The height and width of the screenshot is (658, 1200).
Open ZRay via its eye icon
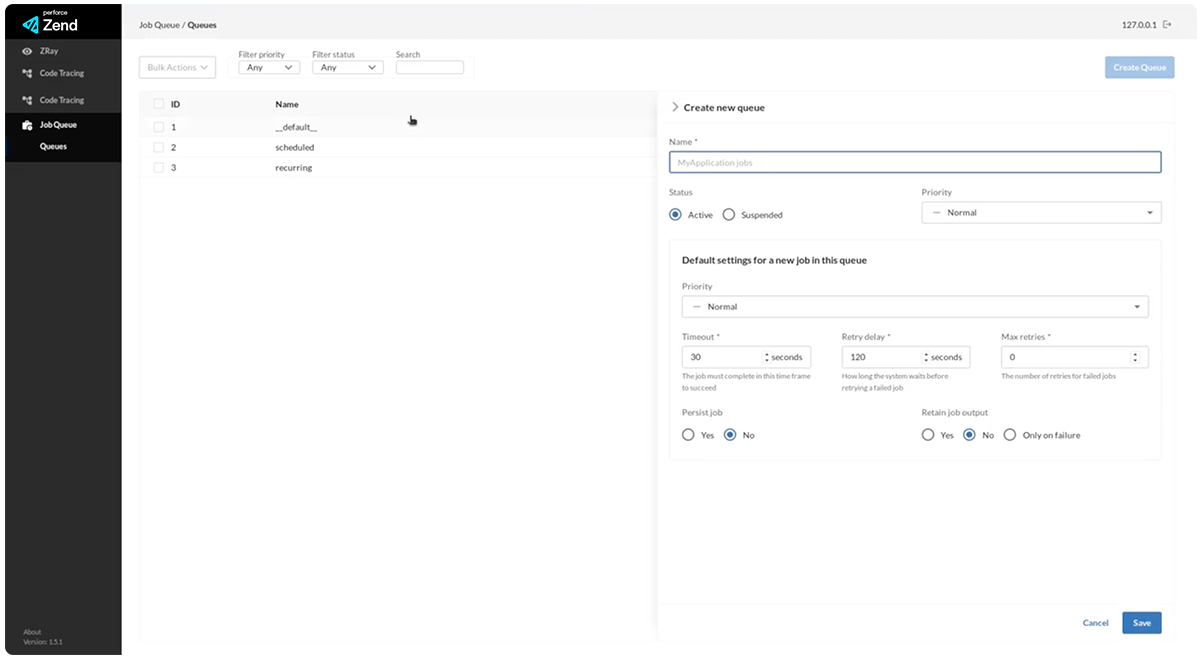click(27, 51)
